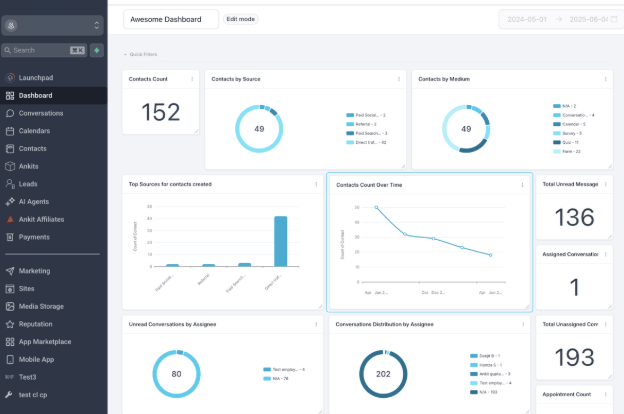This screenshot has height=414, width=624.
Task: Click the Conversations chat bubble icon
Action: point(10,113)
